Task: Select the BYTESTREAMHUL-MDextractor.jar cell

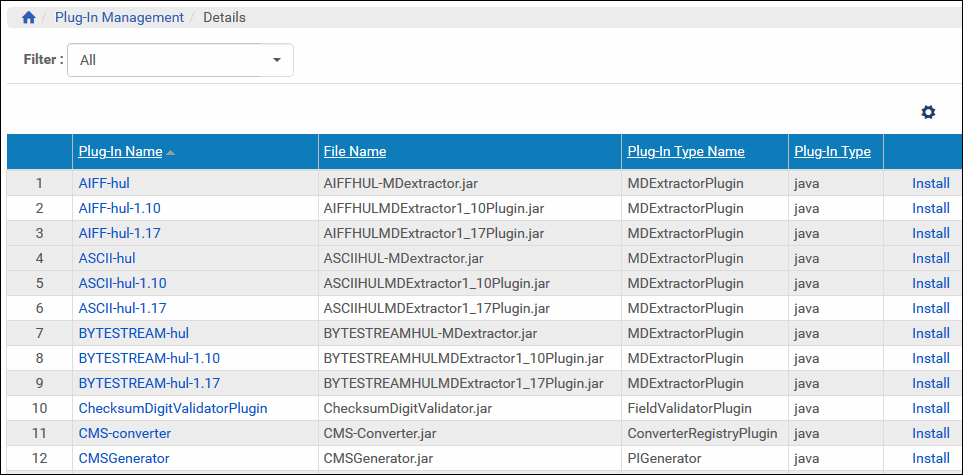Action: click(x=470, y=333)
